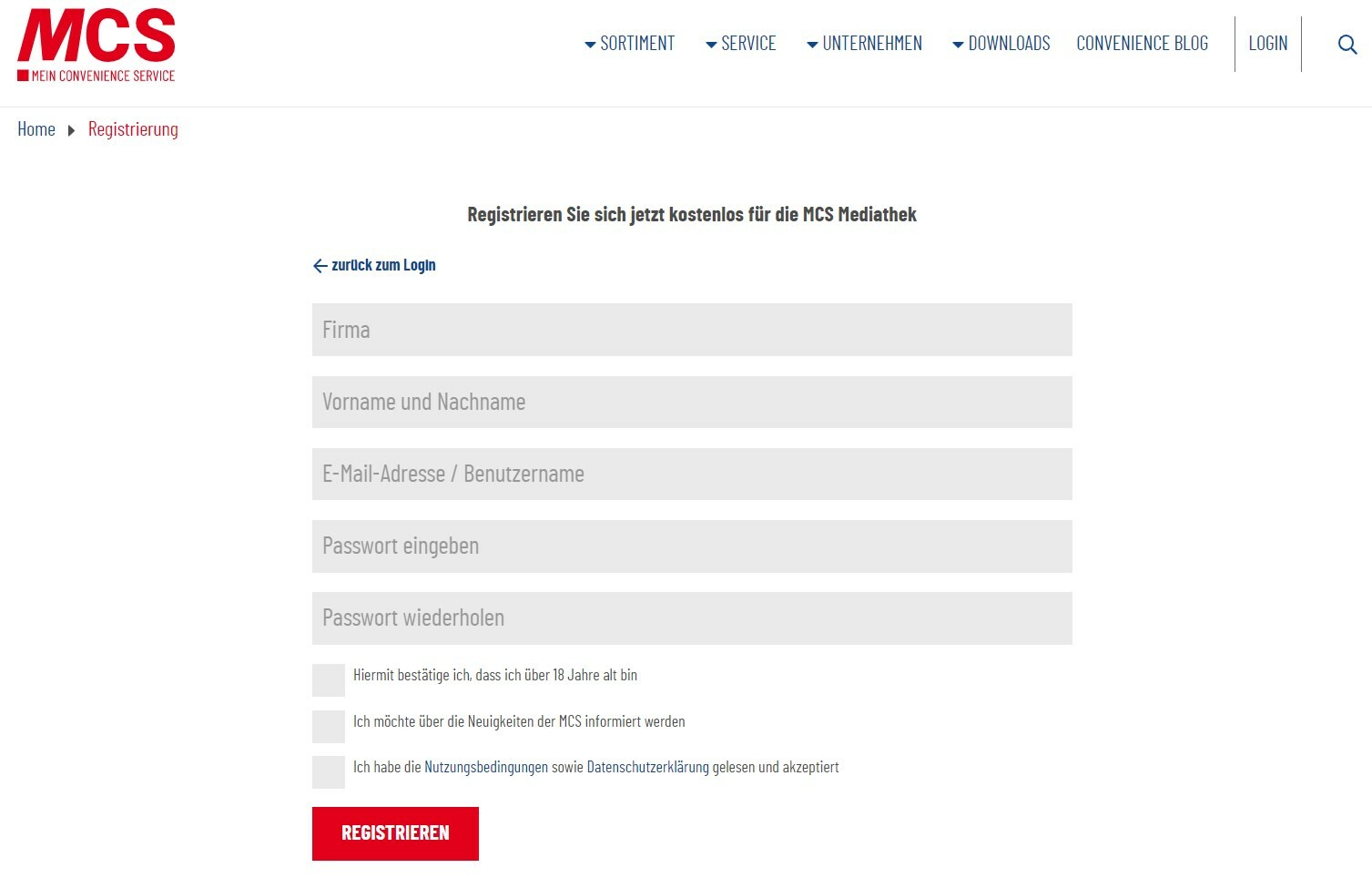Image resolution: width=1372 pixels, height=878 pixels.
Task: Submit the form with Registrieren button
Action: [395, 833]
